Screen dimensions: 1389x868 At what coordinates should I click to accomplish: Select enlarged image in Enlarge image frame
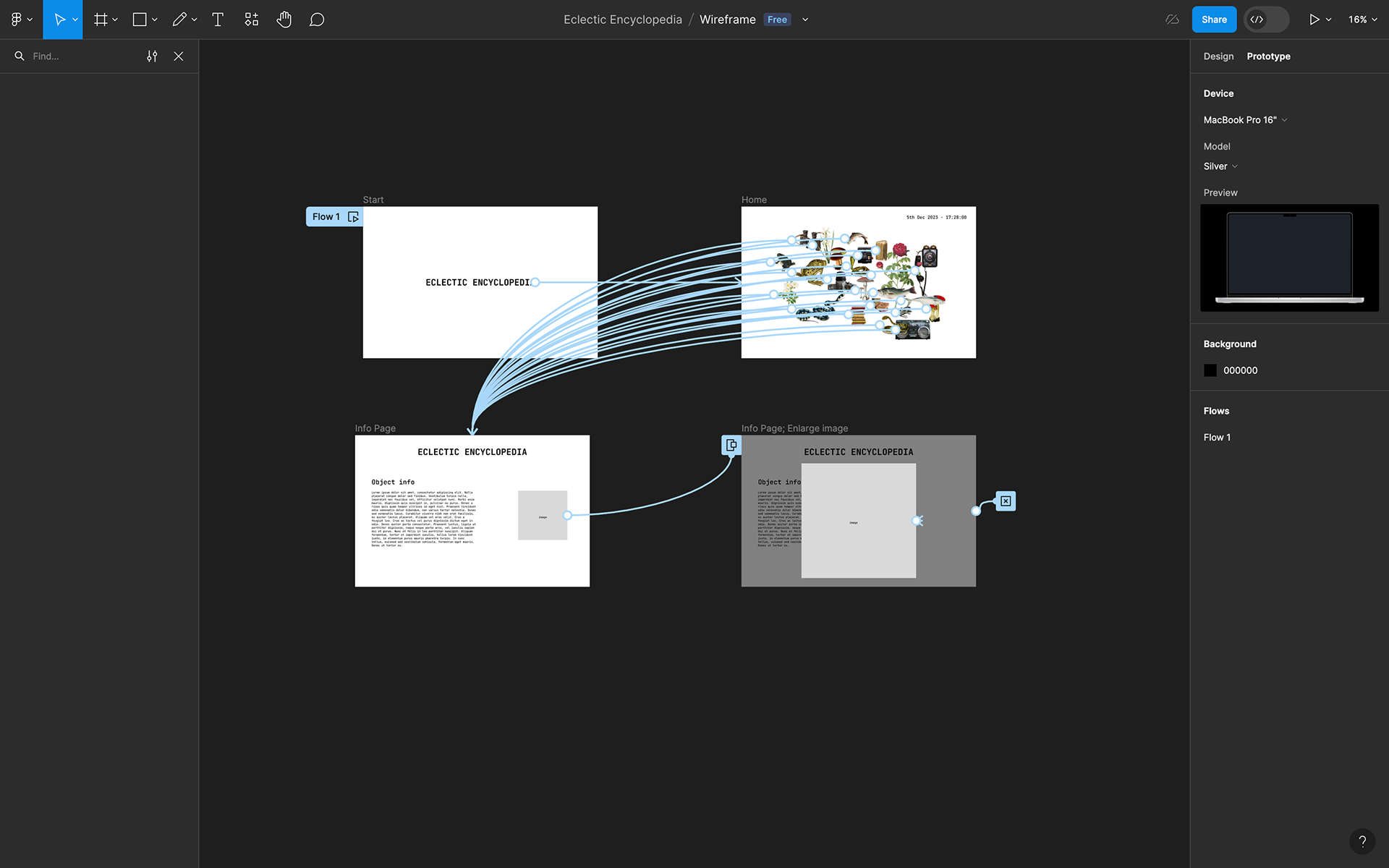(858, 521)
